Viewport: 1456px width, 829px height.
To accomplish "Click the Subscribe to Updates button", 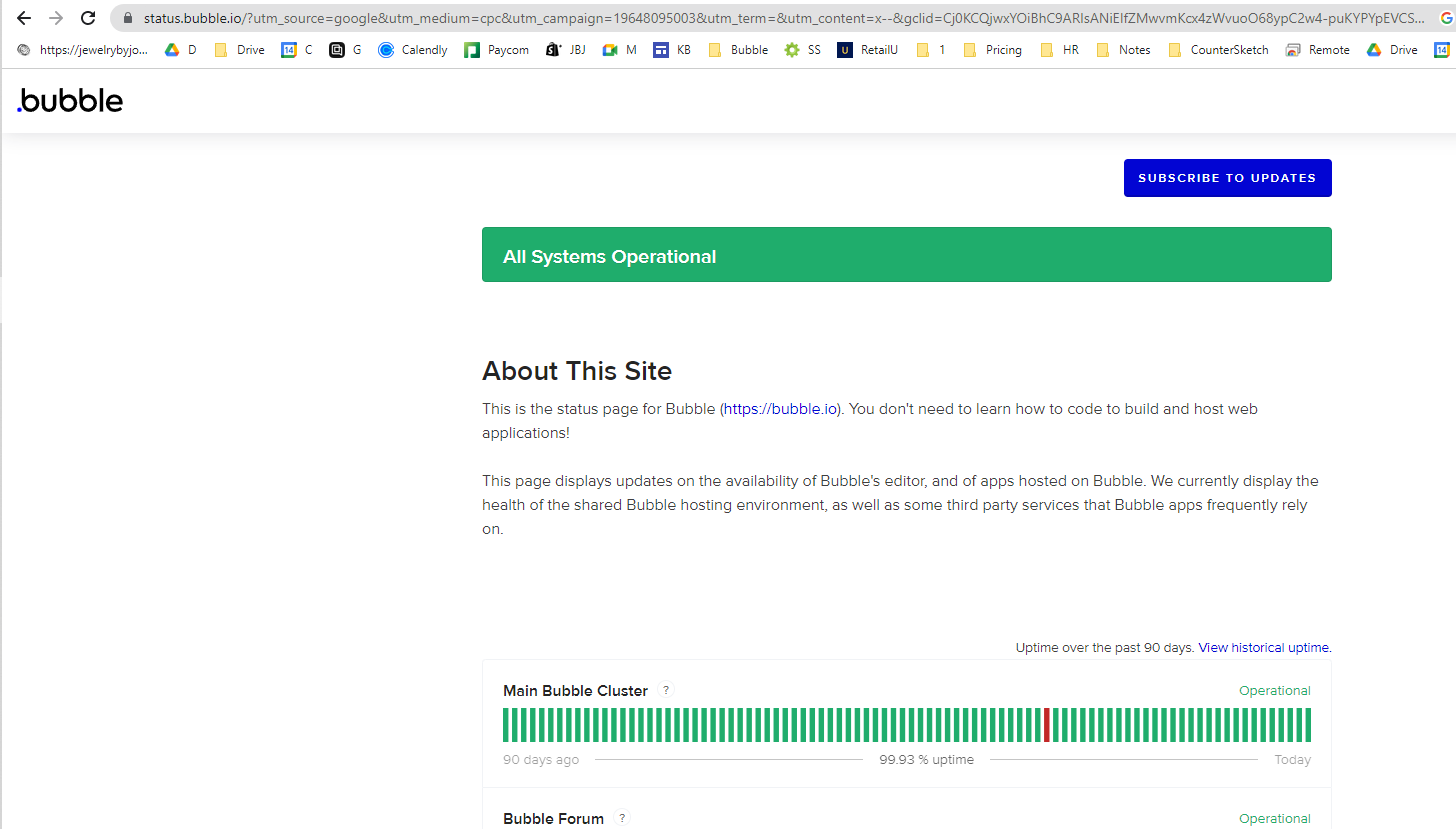I will [1227, 178].
